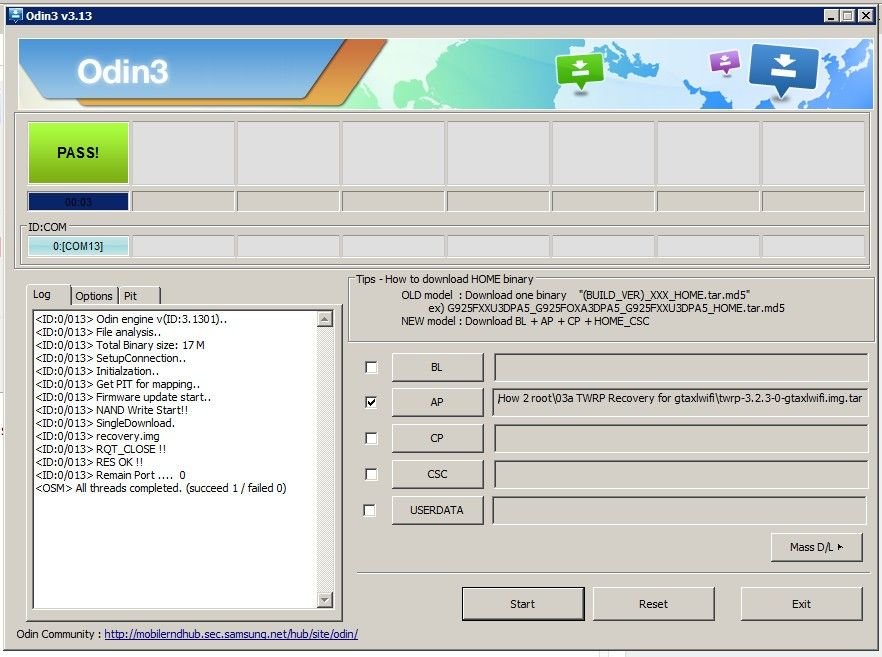Open the Mass D/L expander button
Screen dimensions: 882x657
coord(816,547)
